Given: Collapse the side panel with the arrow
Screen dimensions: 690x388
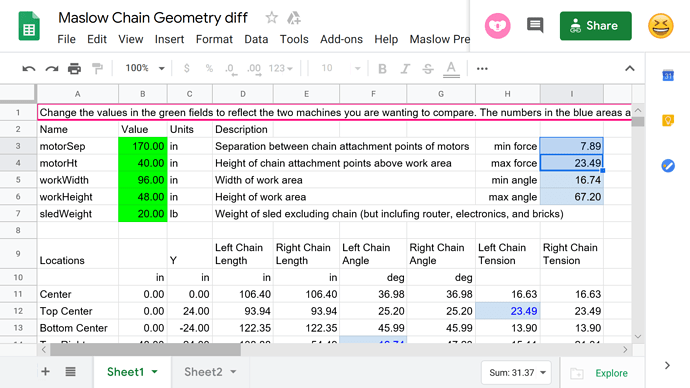Looking at the screenshot, I should tap(667, 365).
